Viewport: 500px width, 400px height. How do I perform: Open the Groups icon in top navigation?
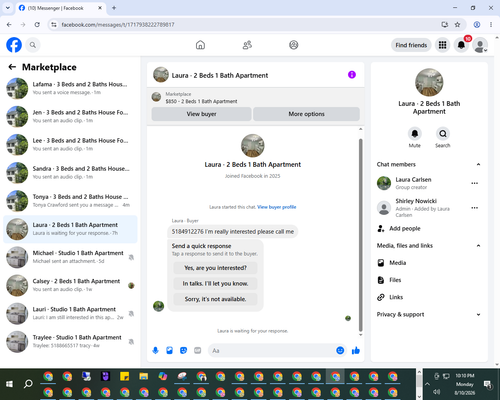point(294,45)
